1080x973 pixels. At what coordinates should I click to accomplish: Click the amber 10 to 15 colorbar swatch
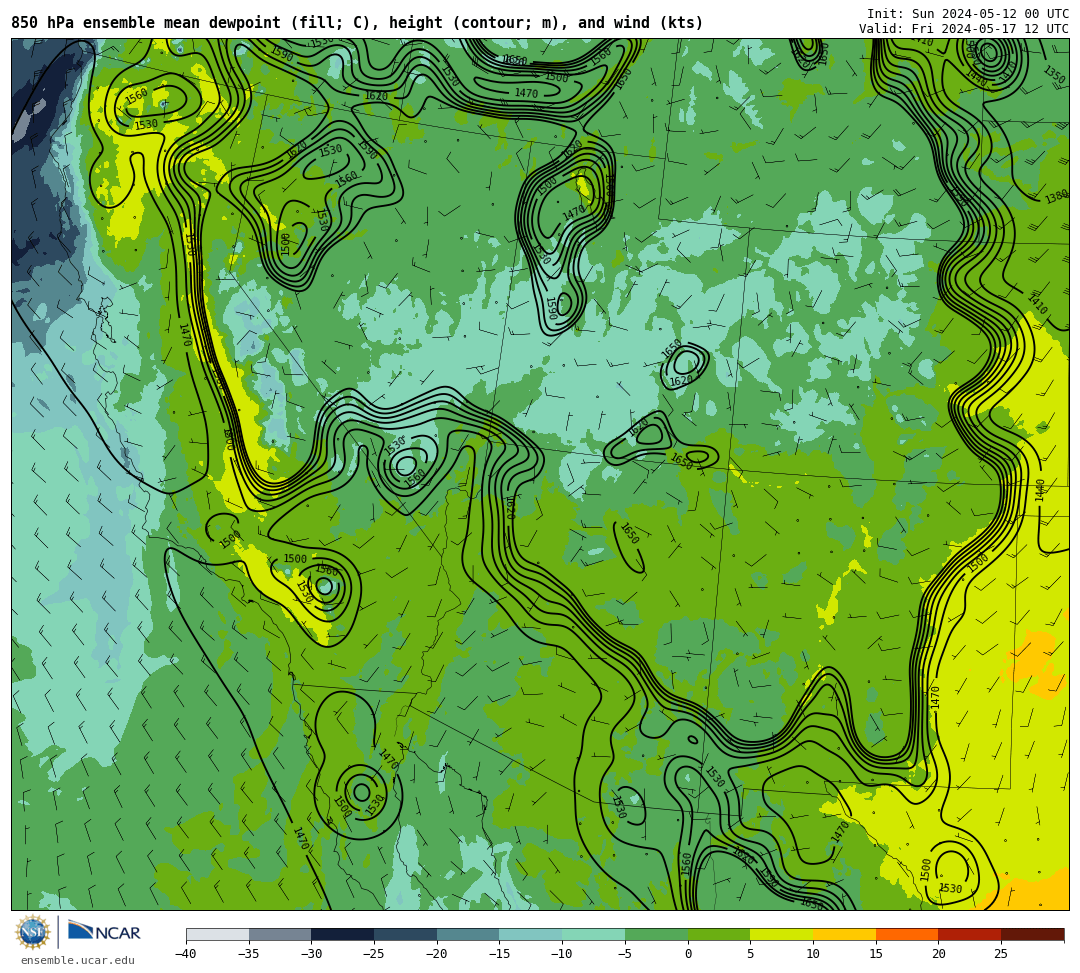pyautogui.click(x=844, y=934)
